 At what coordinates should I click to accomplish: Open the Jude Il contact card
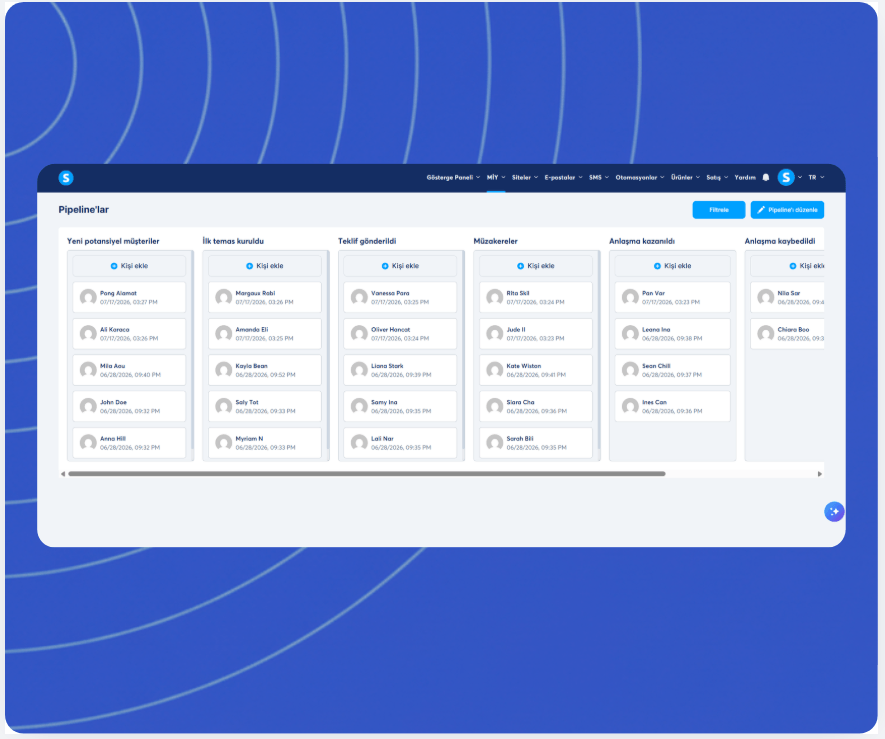click(536, 333)
